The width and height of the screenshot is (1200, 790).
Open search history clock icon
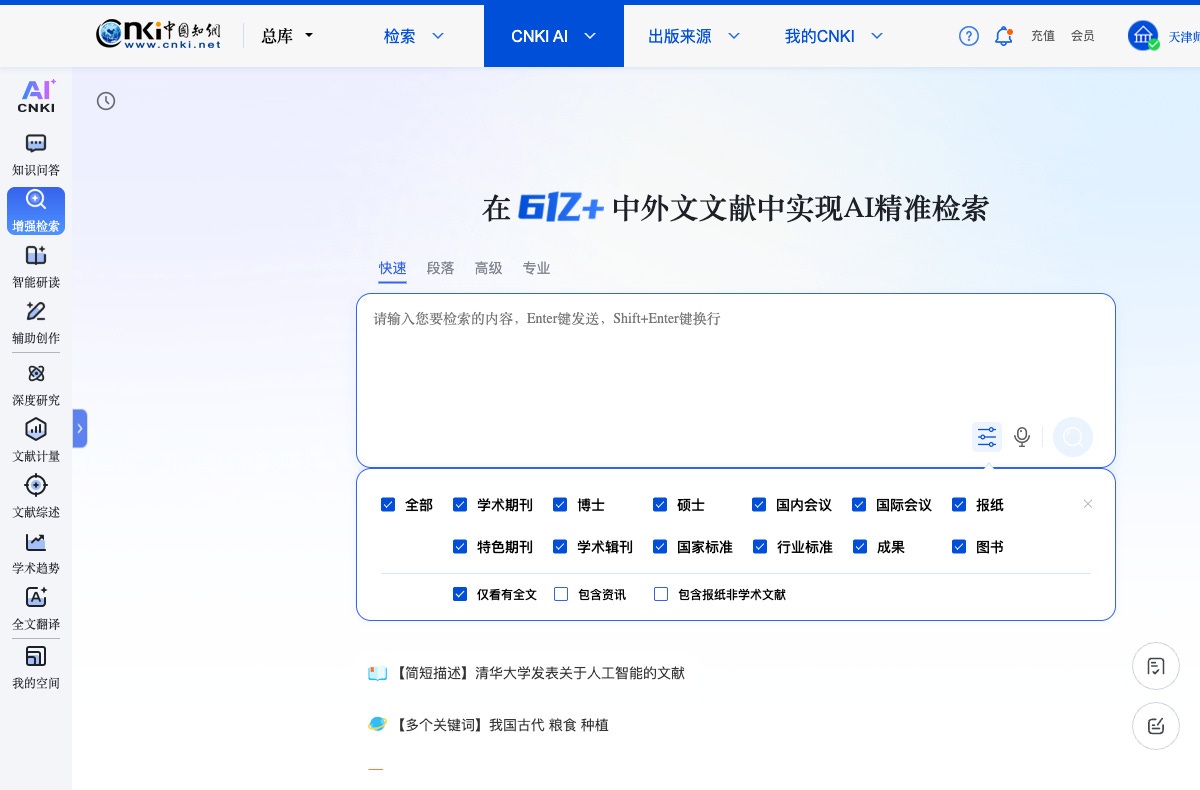pyautogui.click(x=106, y=101)
